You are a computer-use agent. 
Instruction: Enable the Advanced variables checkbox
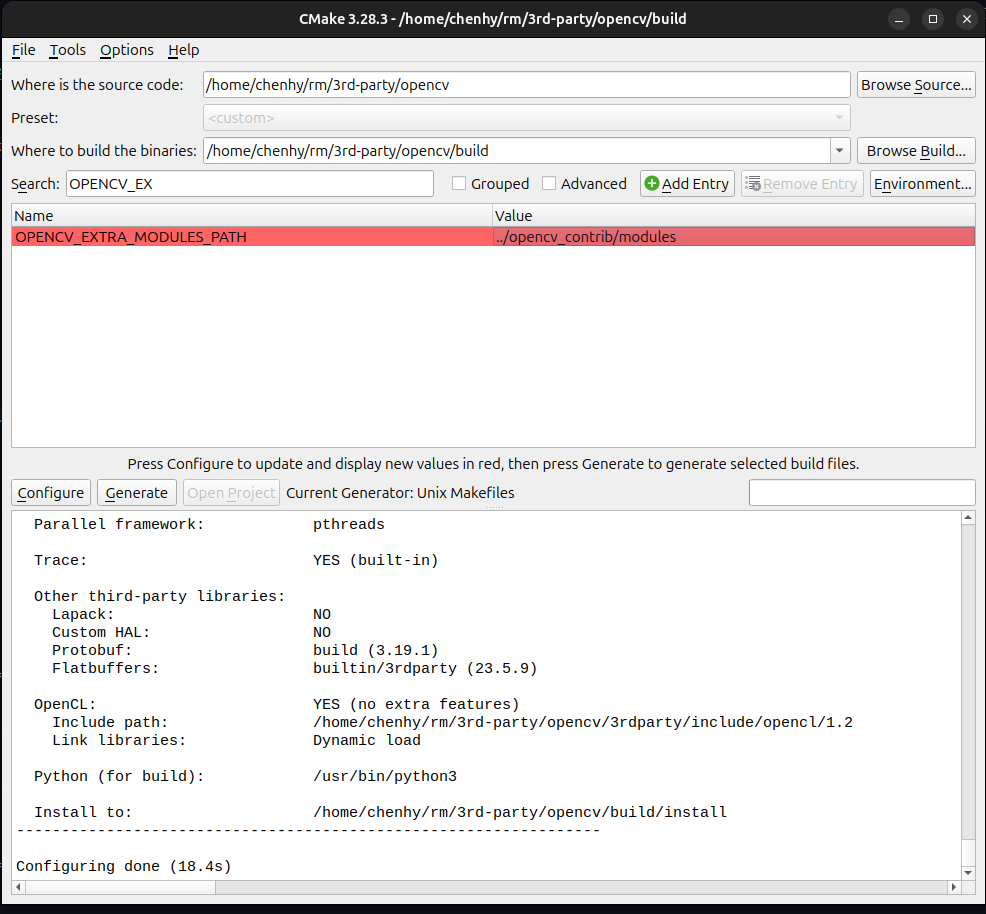548,183
